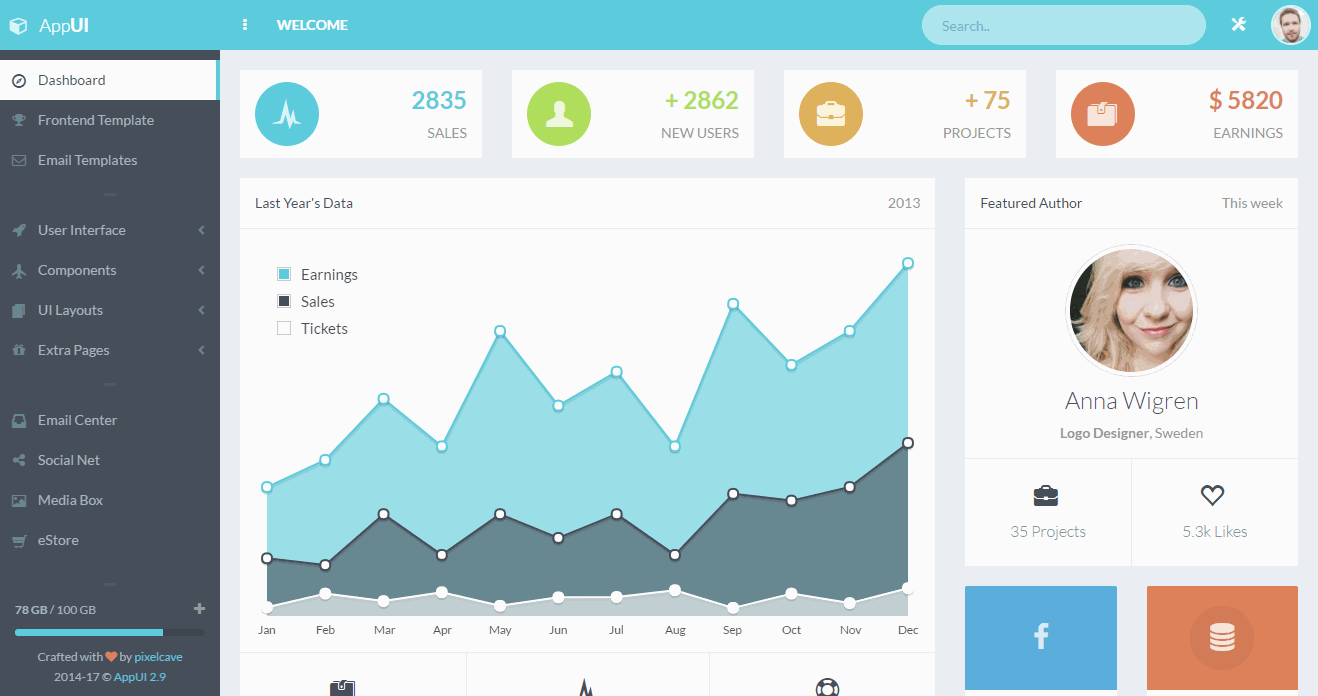The image size is (1318, 696).
Task: Toggle the Earnings series in chart legend
Action: point(284,274)
